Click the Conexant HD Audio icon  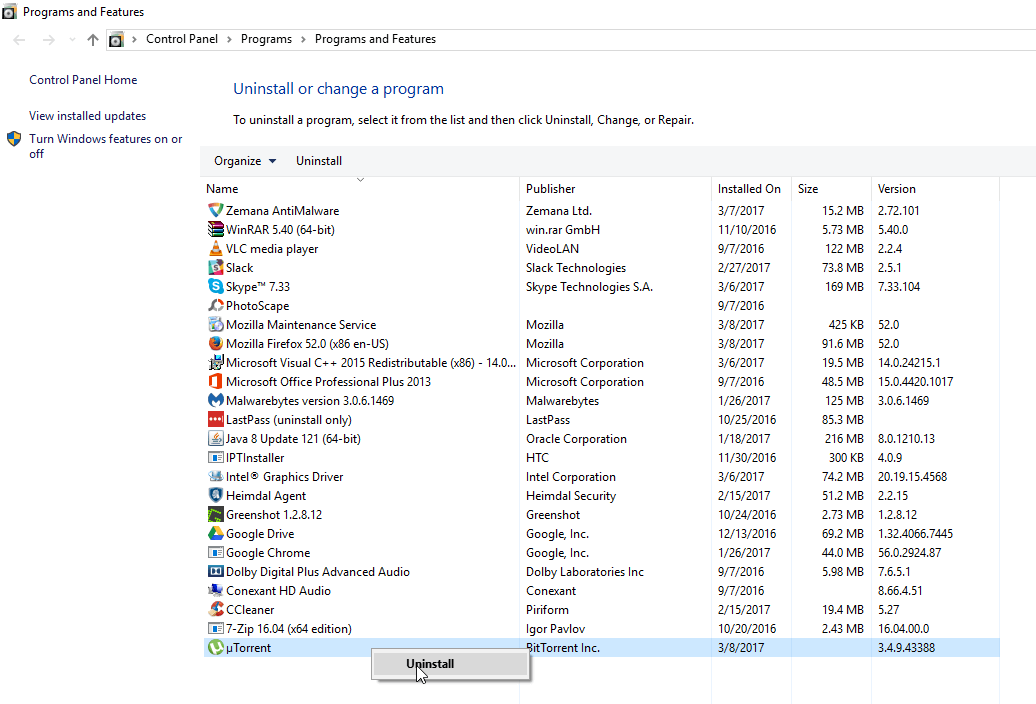[x=215, y=591]
